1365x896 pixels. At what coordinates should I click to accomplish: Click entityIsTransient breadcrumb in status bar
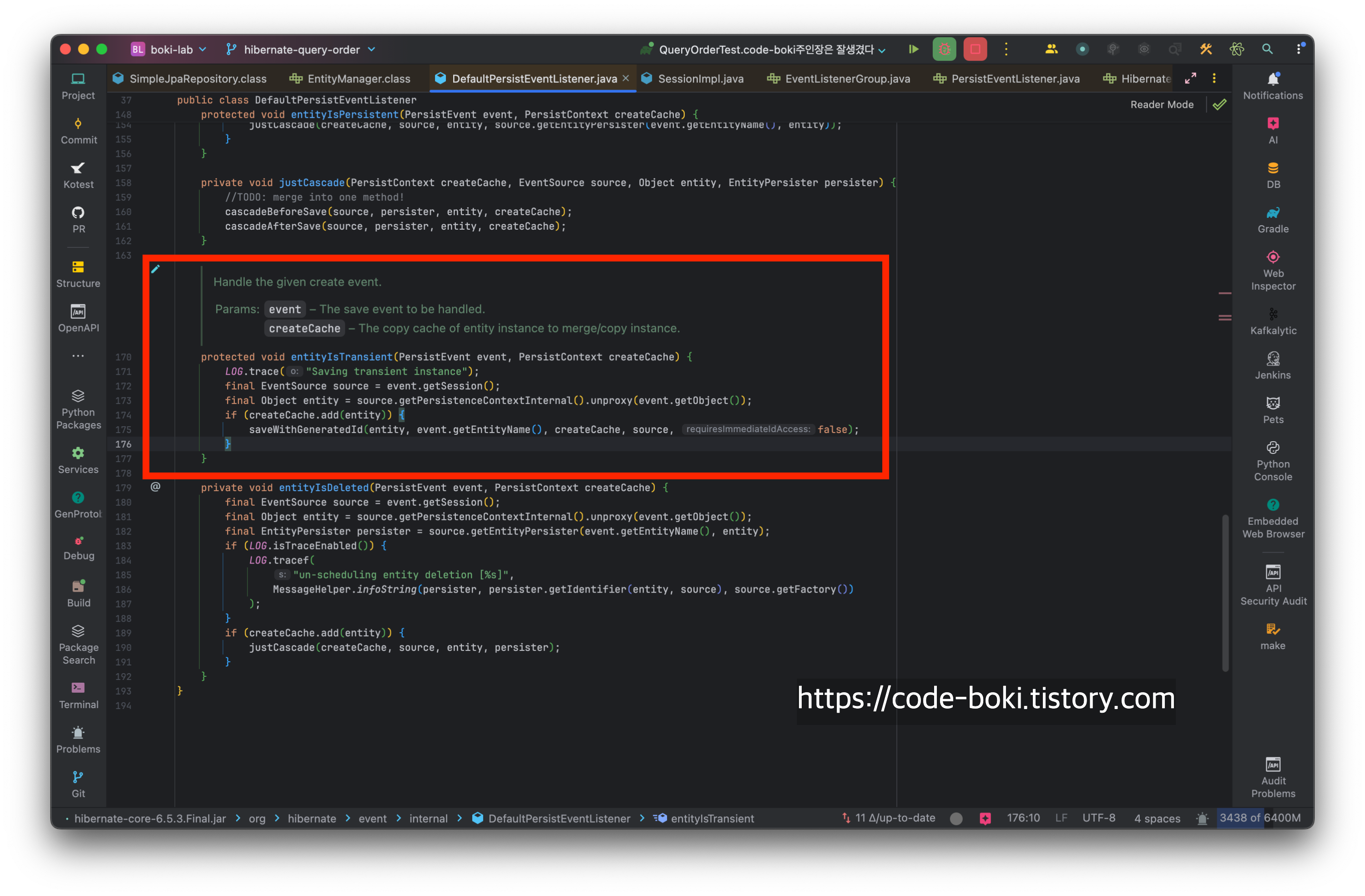pyautogui.click(x=712, y=818)
